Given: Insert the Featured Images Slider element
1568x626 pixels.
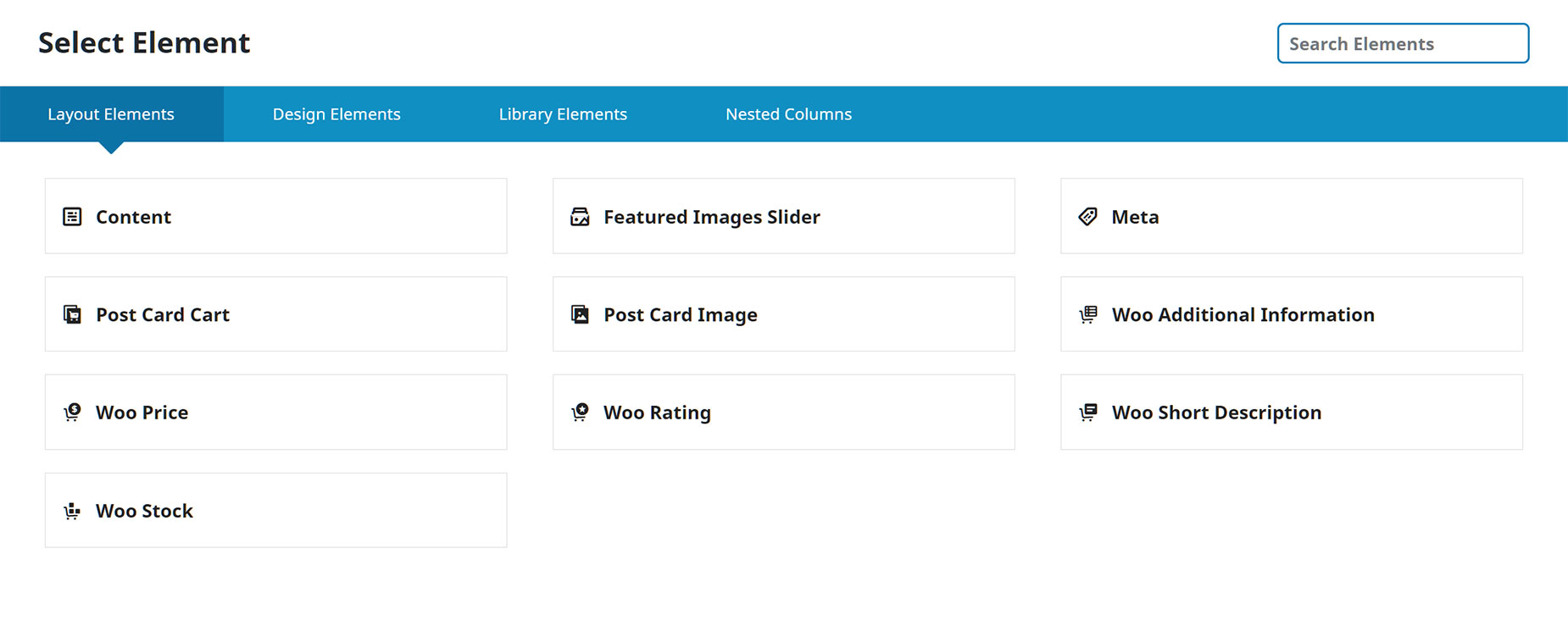Looking at the screenshot, I should point(783,216).
